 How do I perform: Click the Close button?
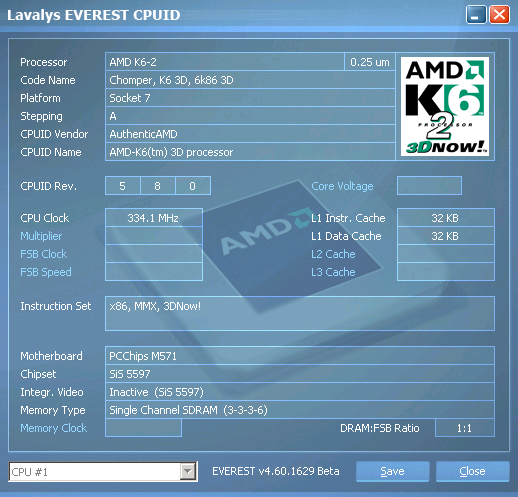click(472, 471)
